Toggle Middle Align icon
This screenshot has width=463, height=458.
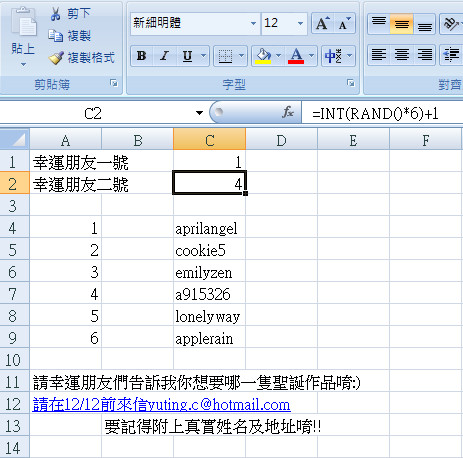tap(402, 23)
